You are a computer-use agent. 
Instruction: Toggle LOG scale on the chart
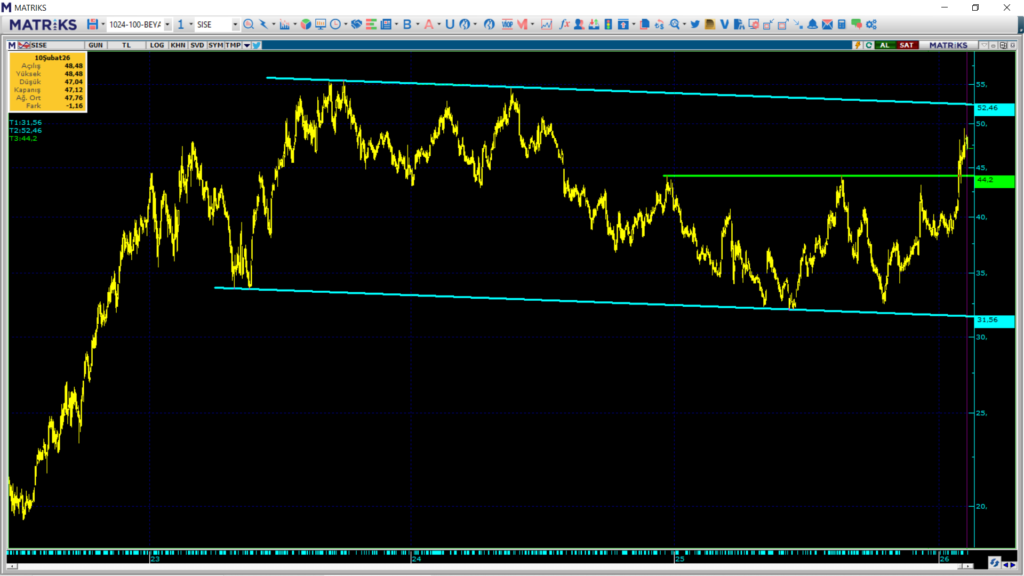tap(157, 45)
